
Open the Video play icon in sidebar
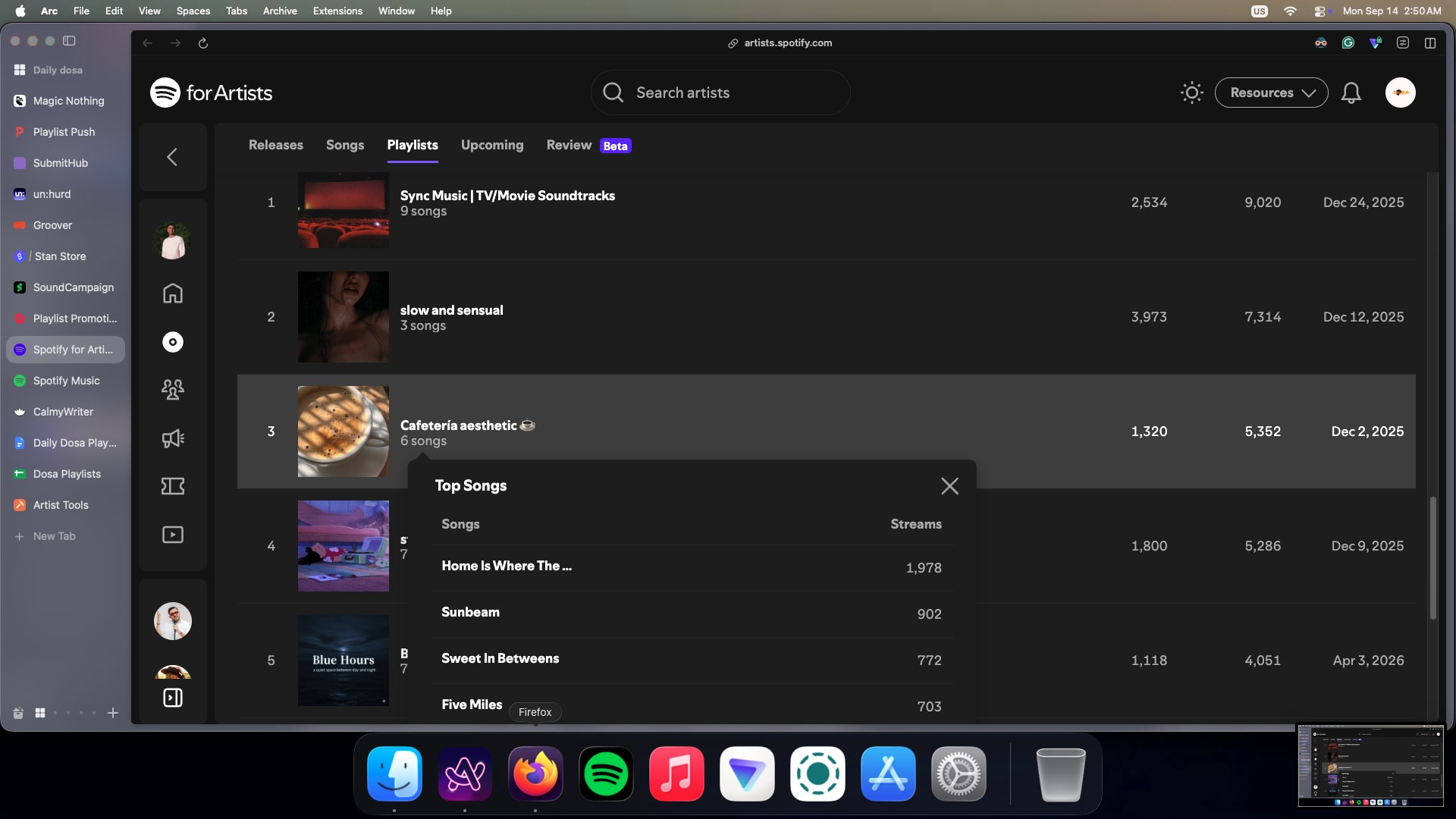pyautogui.click(x=173, y=535)
